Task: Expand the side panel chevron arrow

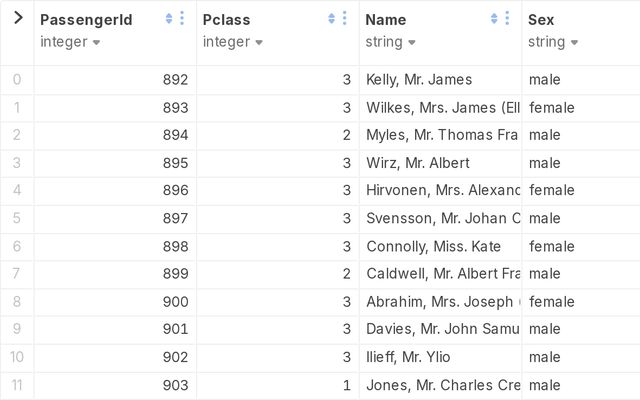Action: pos(17,18)
